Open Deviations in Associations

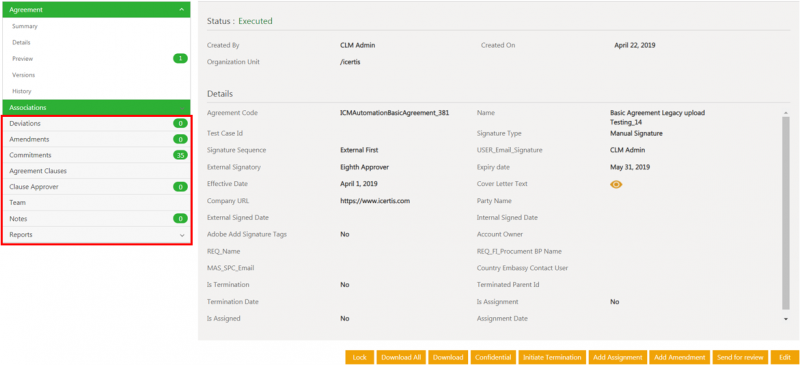[x=97, y=124]
